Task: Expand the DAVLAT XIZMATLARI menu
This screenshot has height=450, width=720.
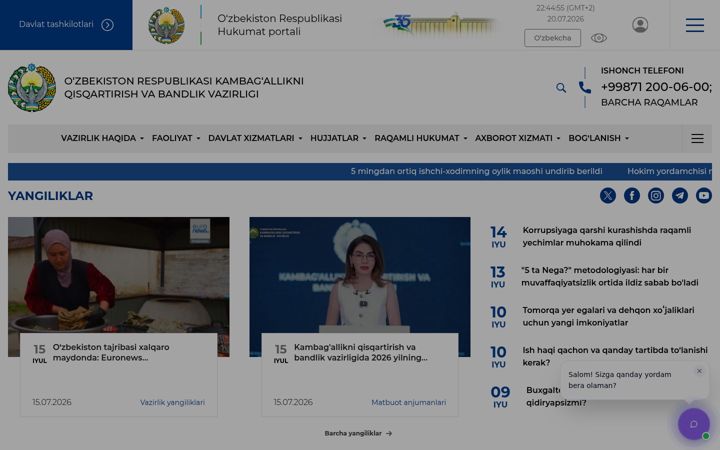Action: [x=255, y=138]
